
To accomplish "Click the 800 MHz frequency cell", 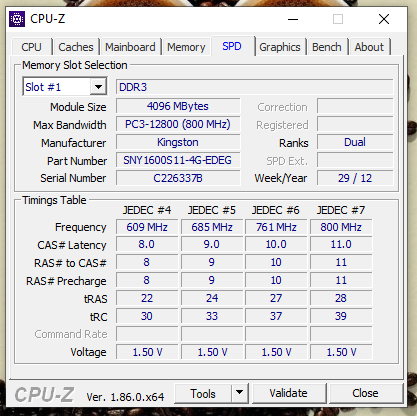I will click(x=341, y=227).
